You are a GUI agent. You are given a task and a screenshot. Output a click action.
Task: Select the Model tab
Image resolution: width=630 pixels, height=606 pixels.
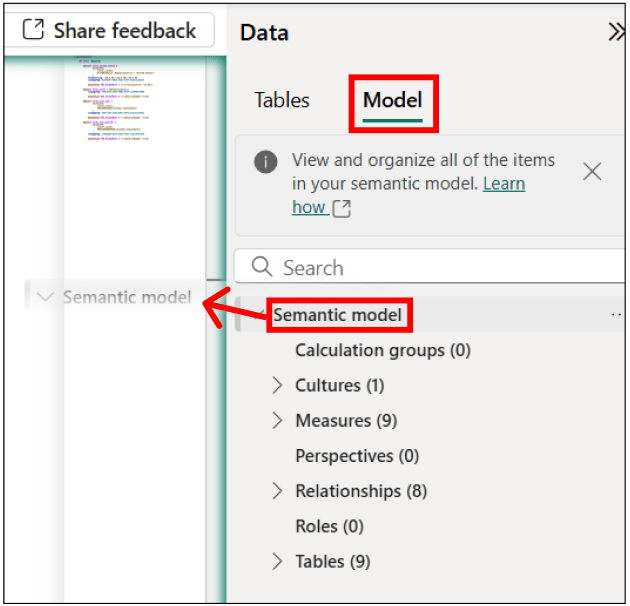tap(392, 100)
